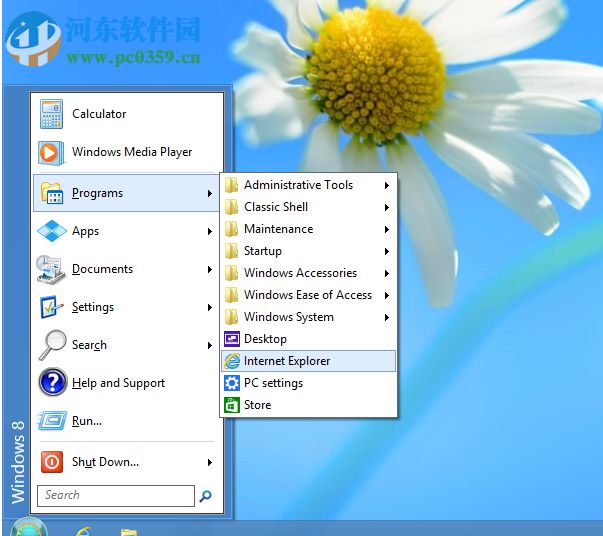Click the Windows Ease of Access label

click(x=308, y=295)
